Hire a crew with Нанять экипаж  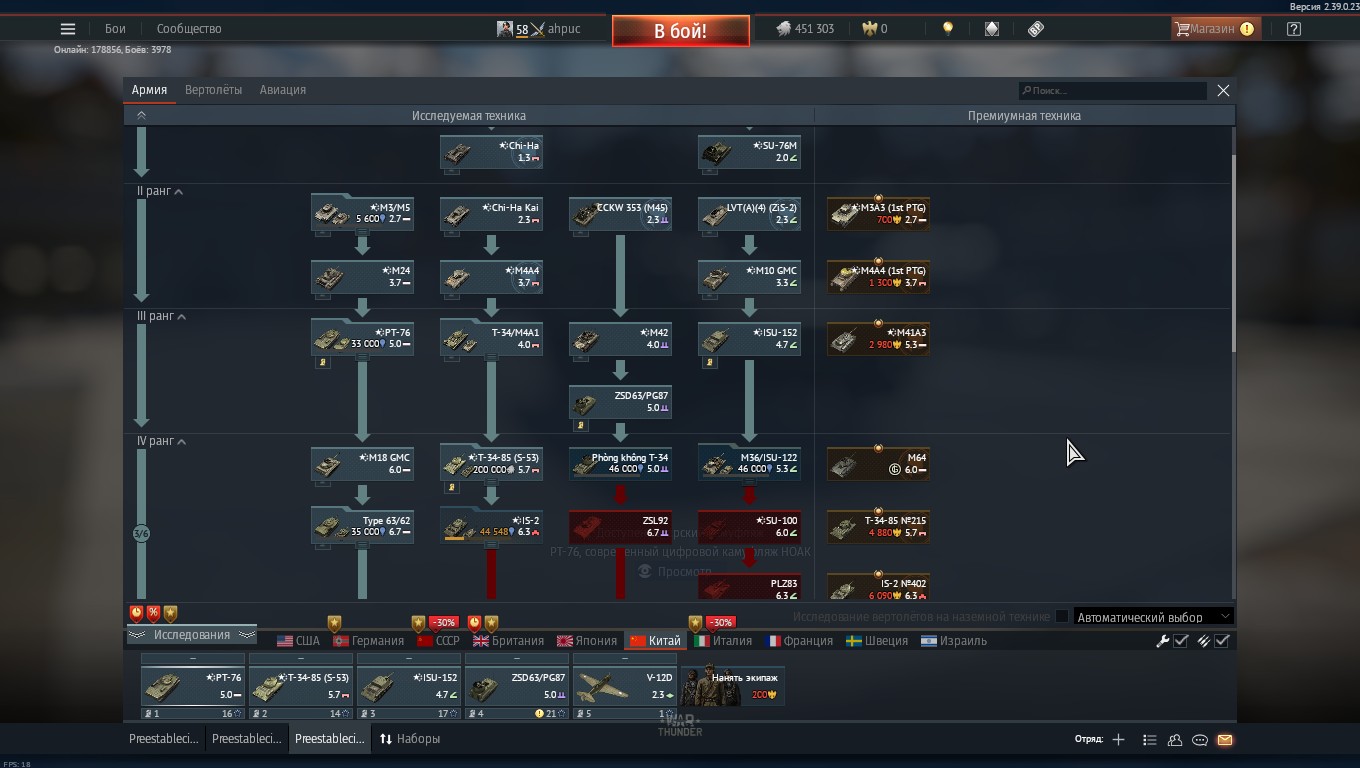[733, 686]
